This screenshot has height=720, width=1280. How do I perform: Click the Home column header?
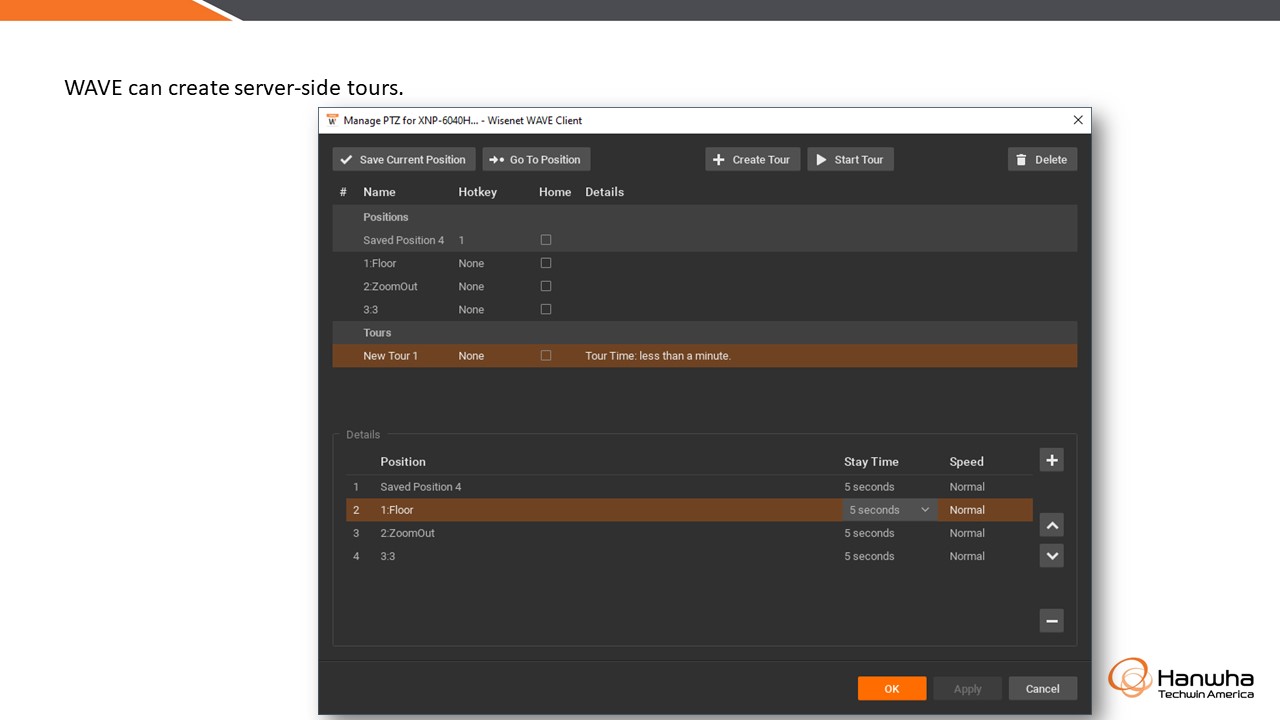(555, 192)
